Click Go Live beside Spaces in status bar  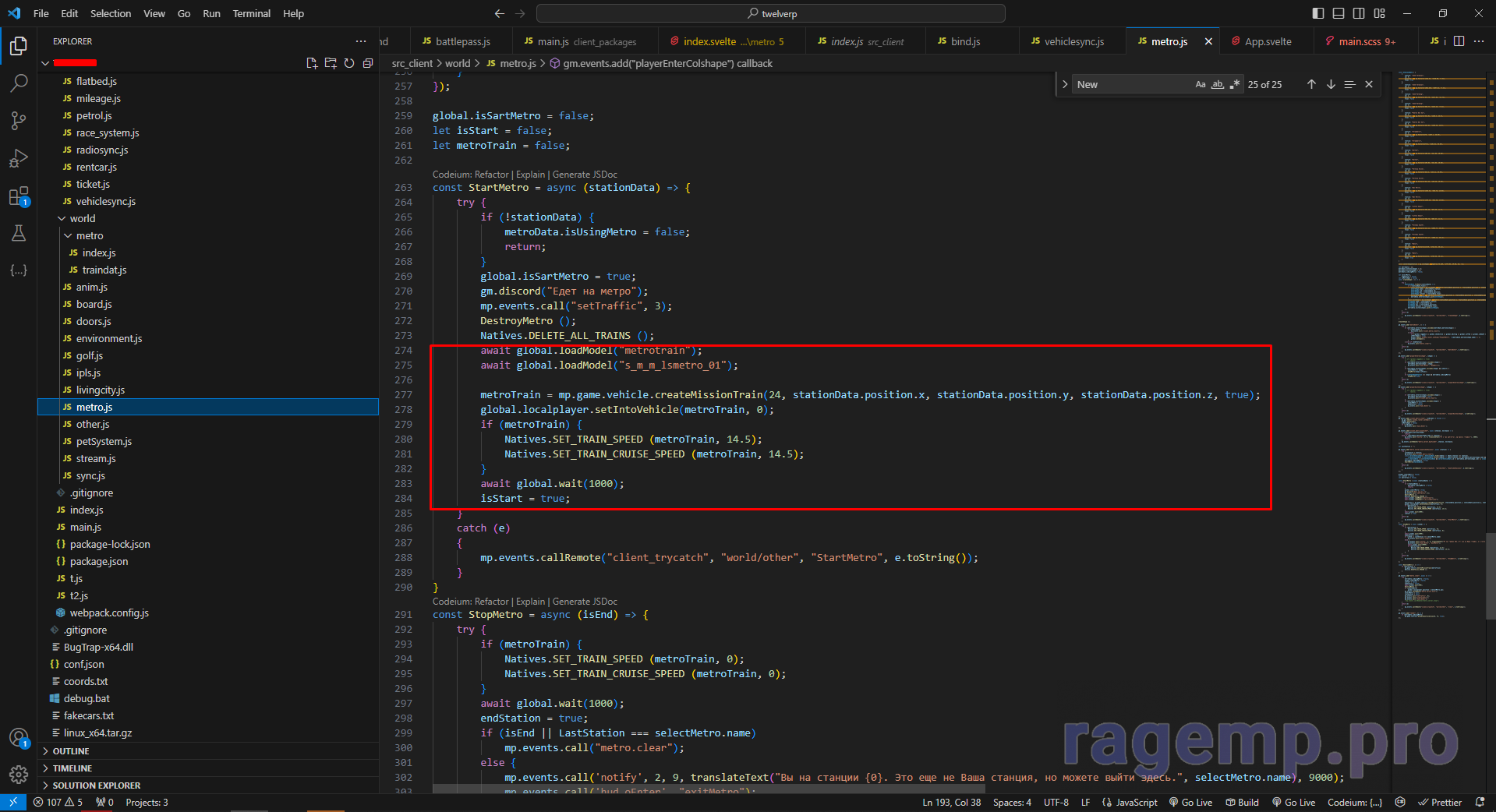point(1190,802)
